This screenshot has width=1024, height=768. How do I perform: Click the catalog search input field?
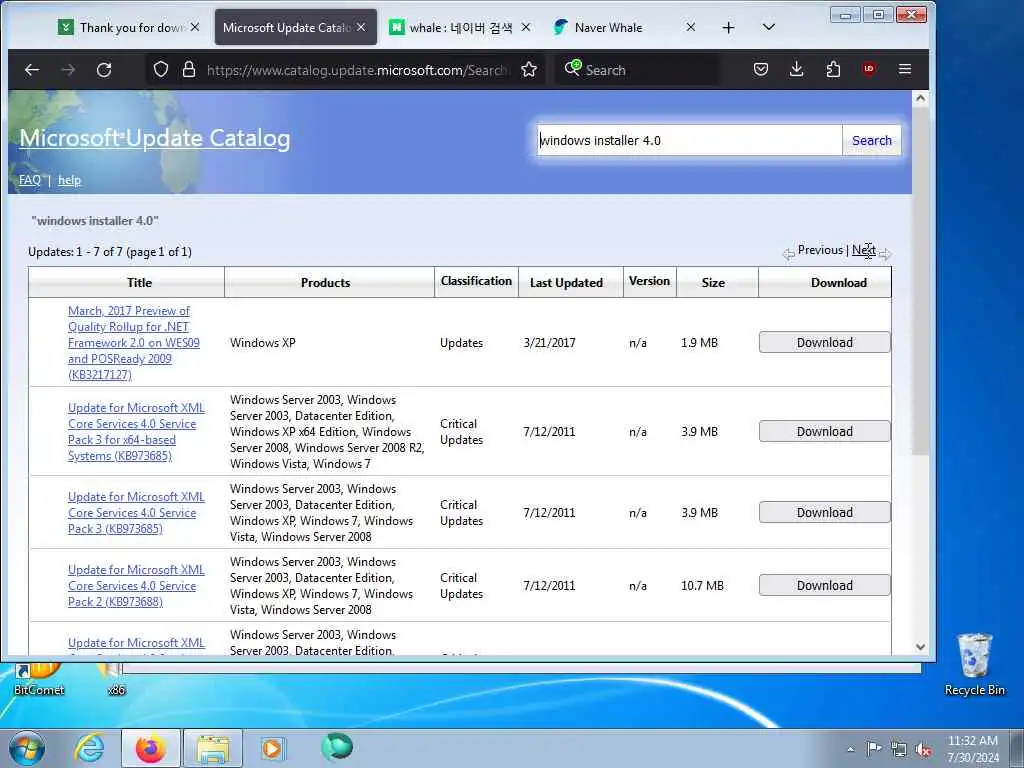[x=690, y=140]
